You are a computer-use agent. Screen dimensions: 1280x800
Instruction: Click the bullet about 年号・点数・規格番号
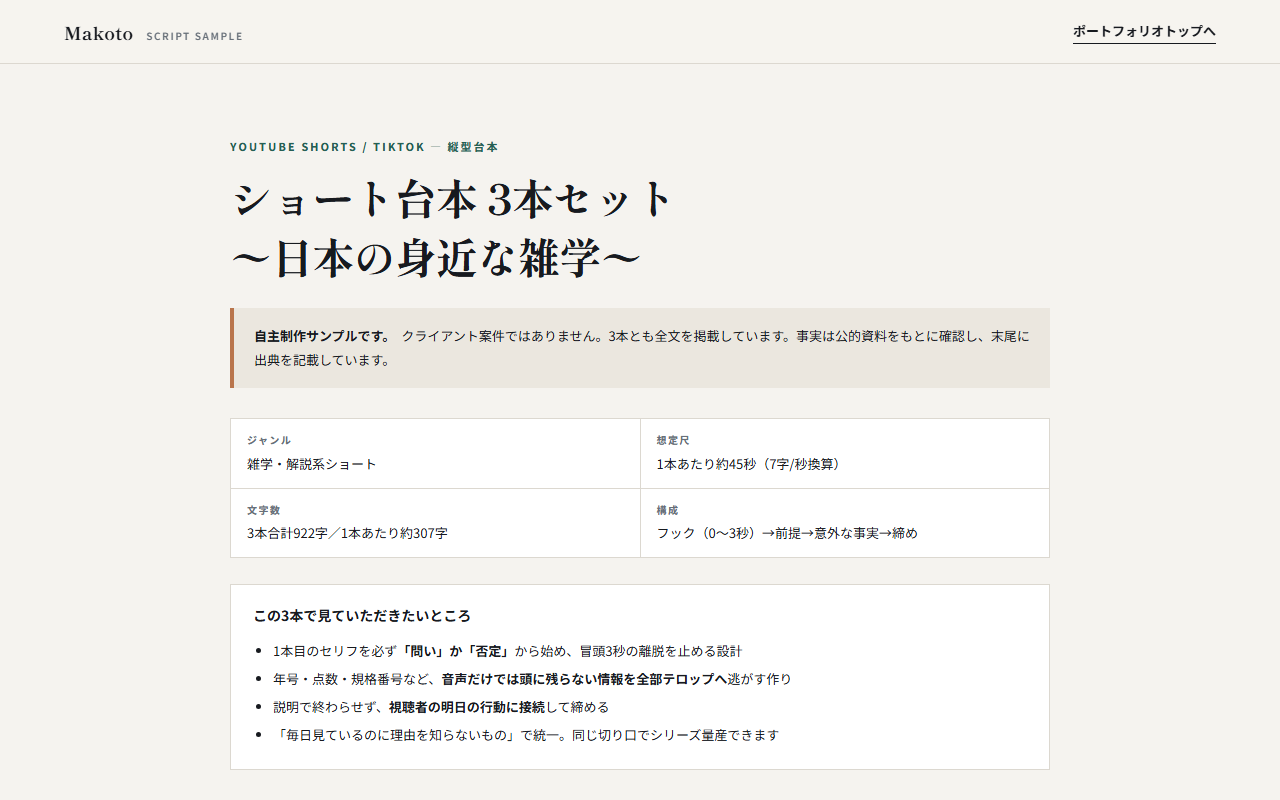(x=532, y=679)
